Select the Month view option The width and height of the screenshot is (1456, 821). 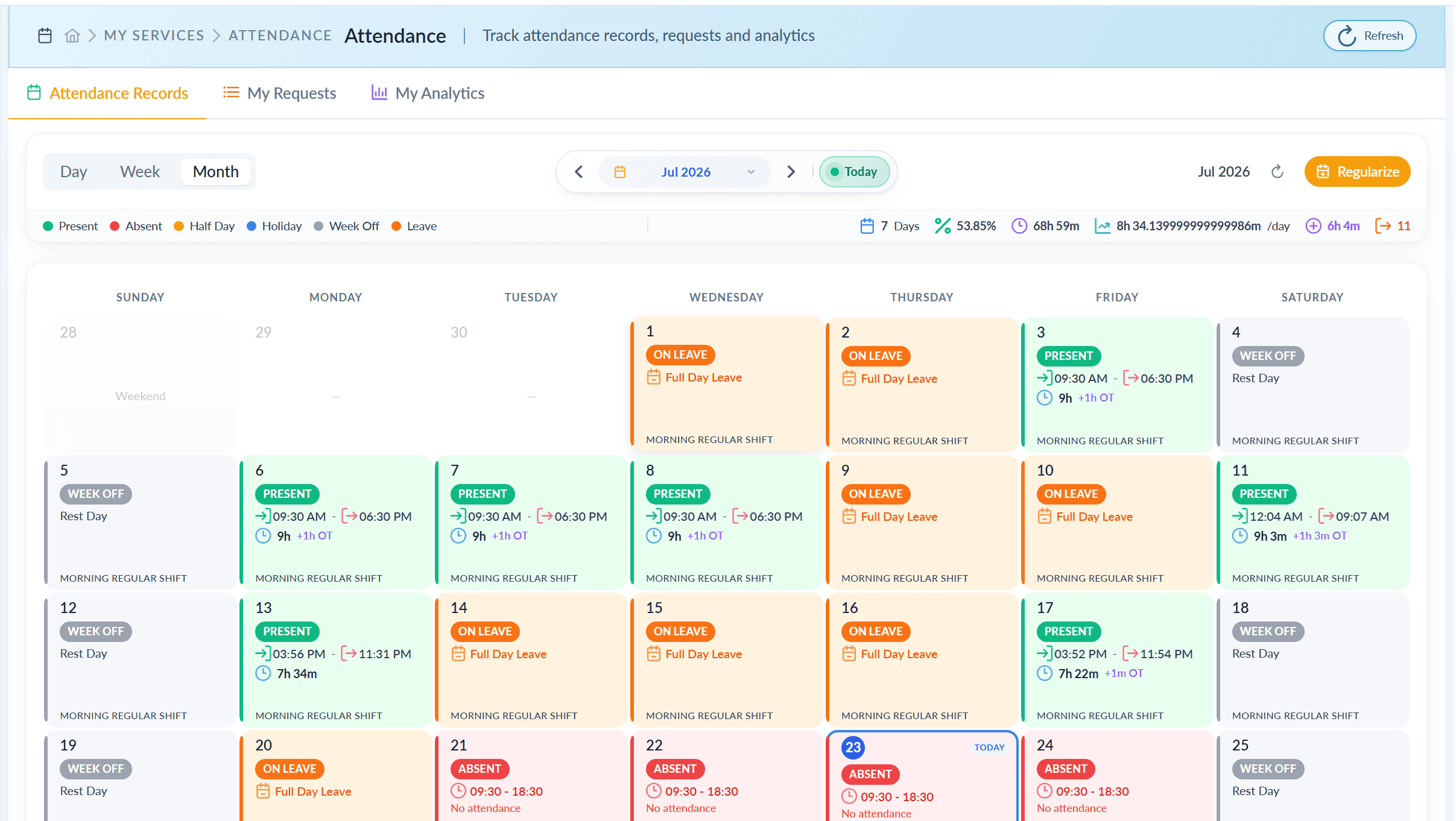click(x=216, y=172)
